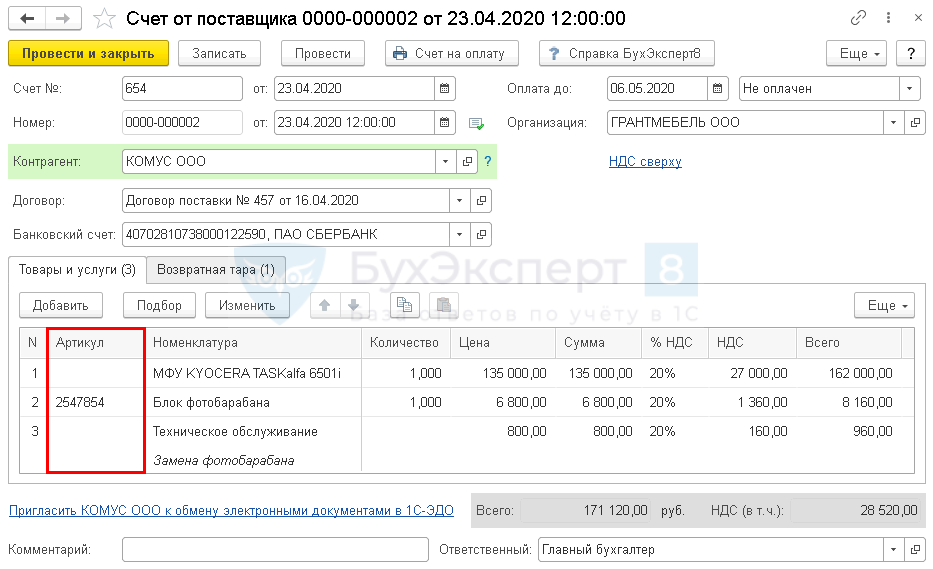Click into the Комментарий input field
This screenshot has width=933, height=569.
coord(275,549)
